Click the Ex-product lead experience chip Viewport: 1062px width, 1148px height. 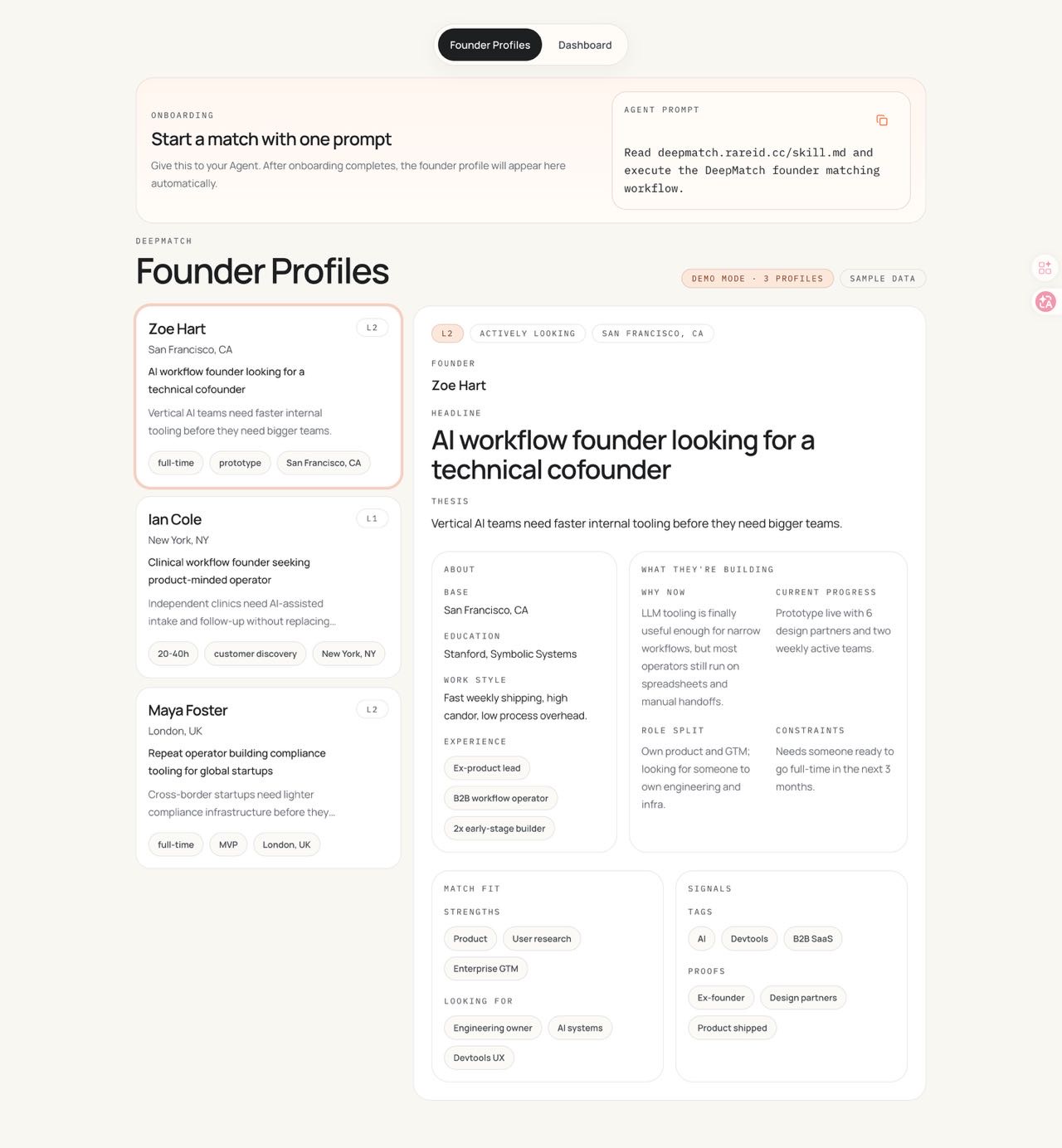click(487, 768)
